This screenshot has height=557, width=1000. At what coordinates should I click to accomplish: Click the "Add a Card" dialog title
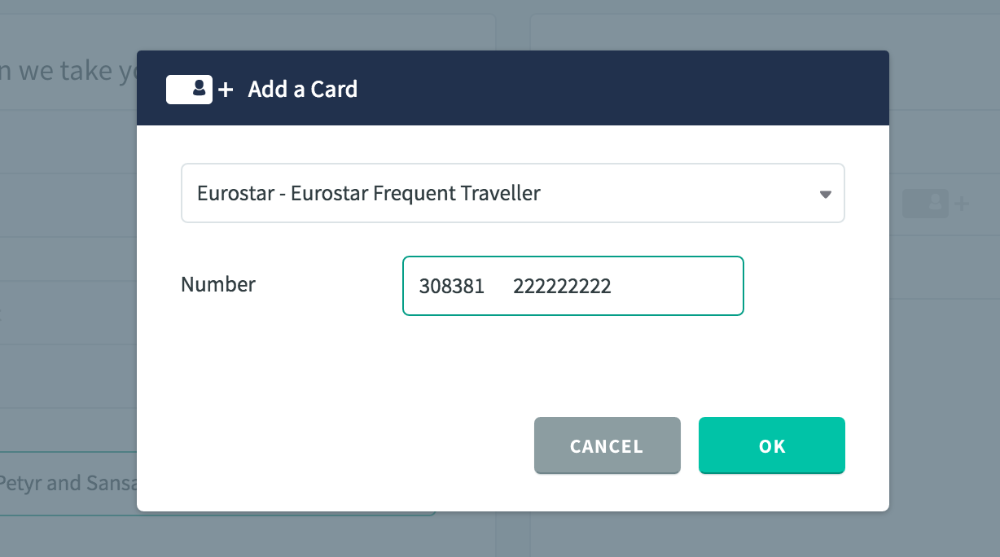[302, 90]
